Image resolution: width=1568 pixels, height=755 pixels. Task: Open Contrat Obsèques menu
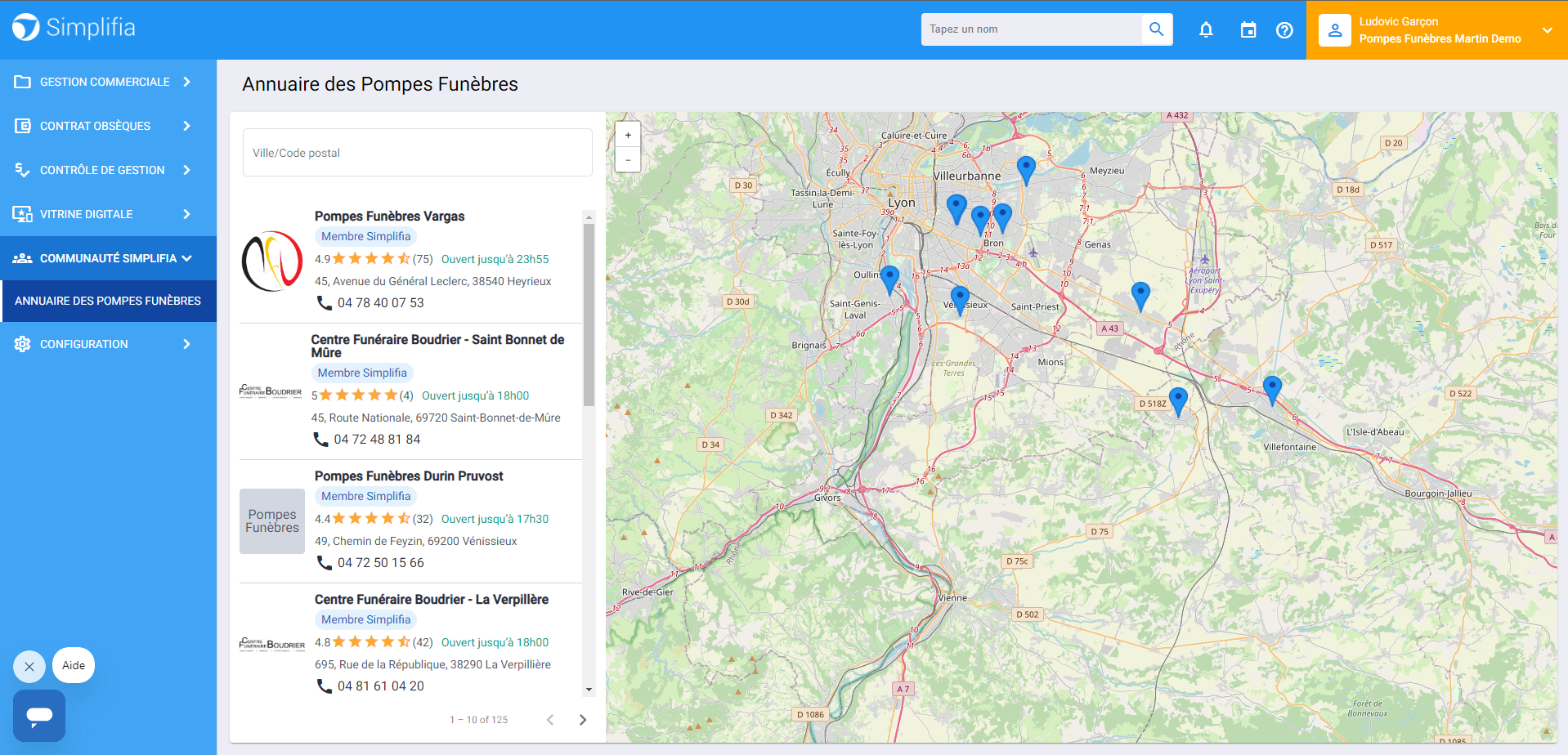(108, 126)
